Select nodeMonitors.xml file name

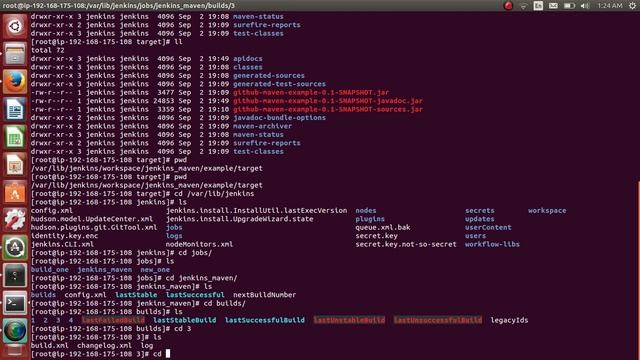[199, 244]
